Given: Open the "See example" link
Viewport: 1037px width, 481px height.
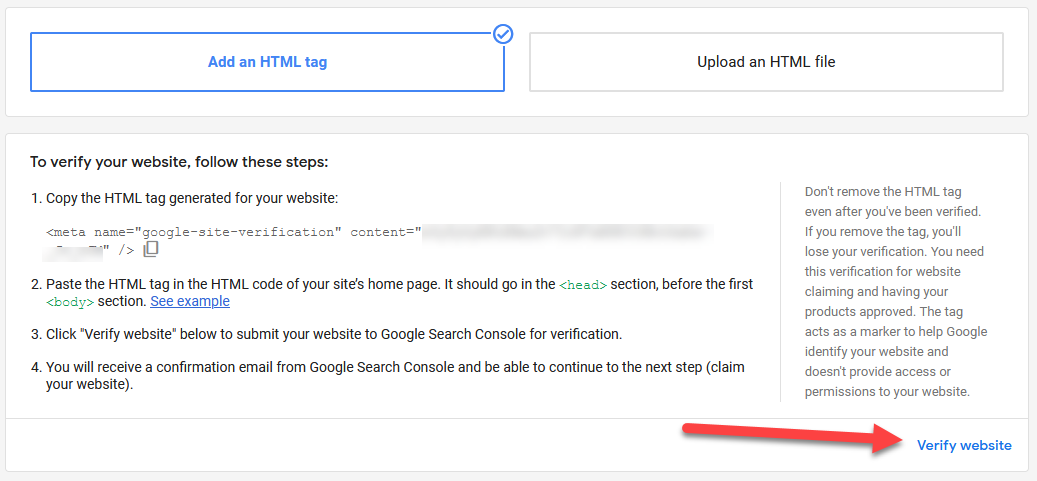Looking at the screenshot, I should click(x=190, y=302).
